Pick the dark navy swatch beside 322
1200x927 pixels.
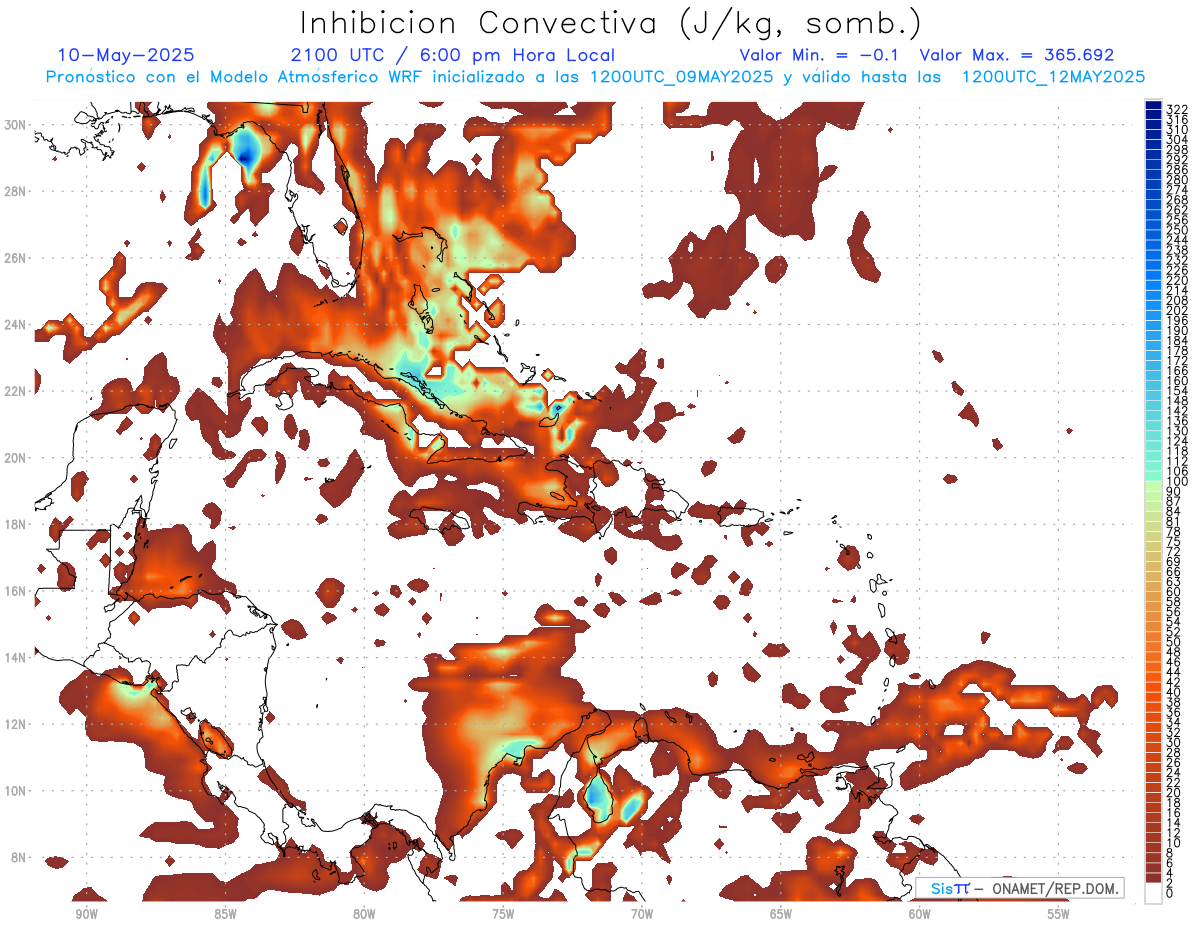pyautogui.click(x=1153, y=105)
